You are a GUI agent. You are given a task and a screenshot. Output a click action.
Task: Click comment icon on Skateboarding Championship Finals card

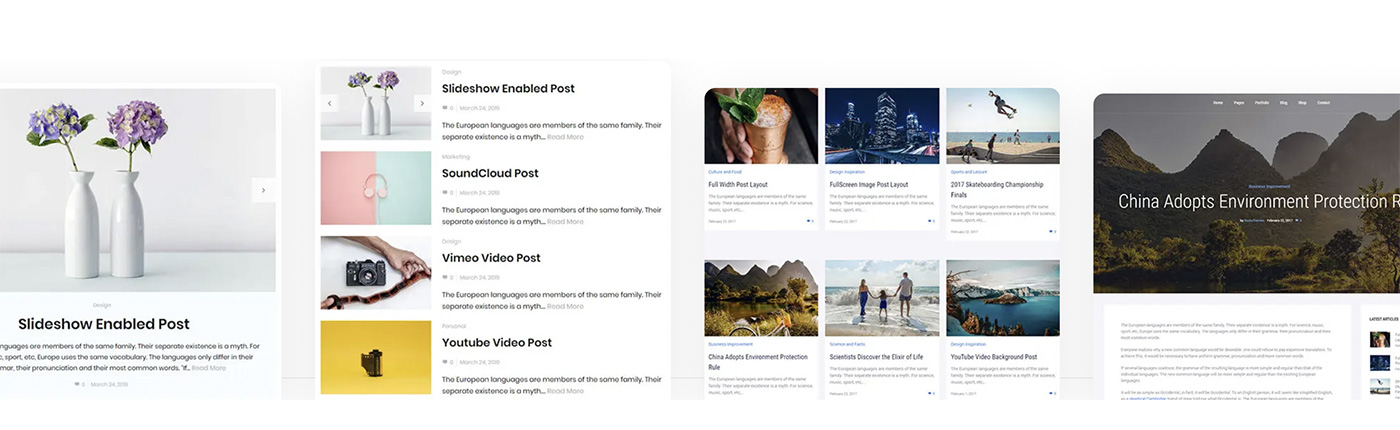(1050, 231)
